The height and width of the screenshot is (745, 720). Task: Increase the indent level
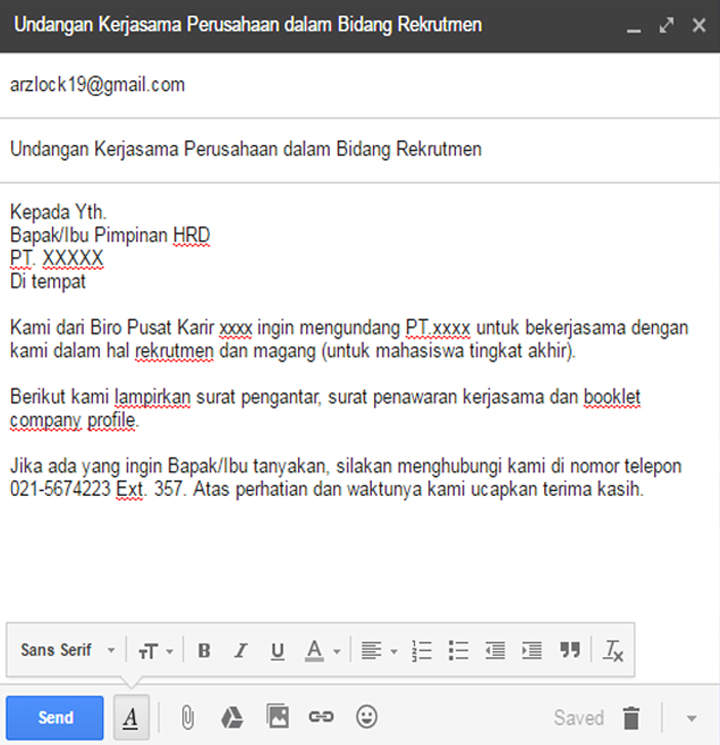[531, 650]
